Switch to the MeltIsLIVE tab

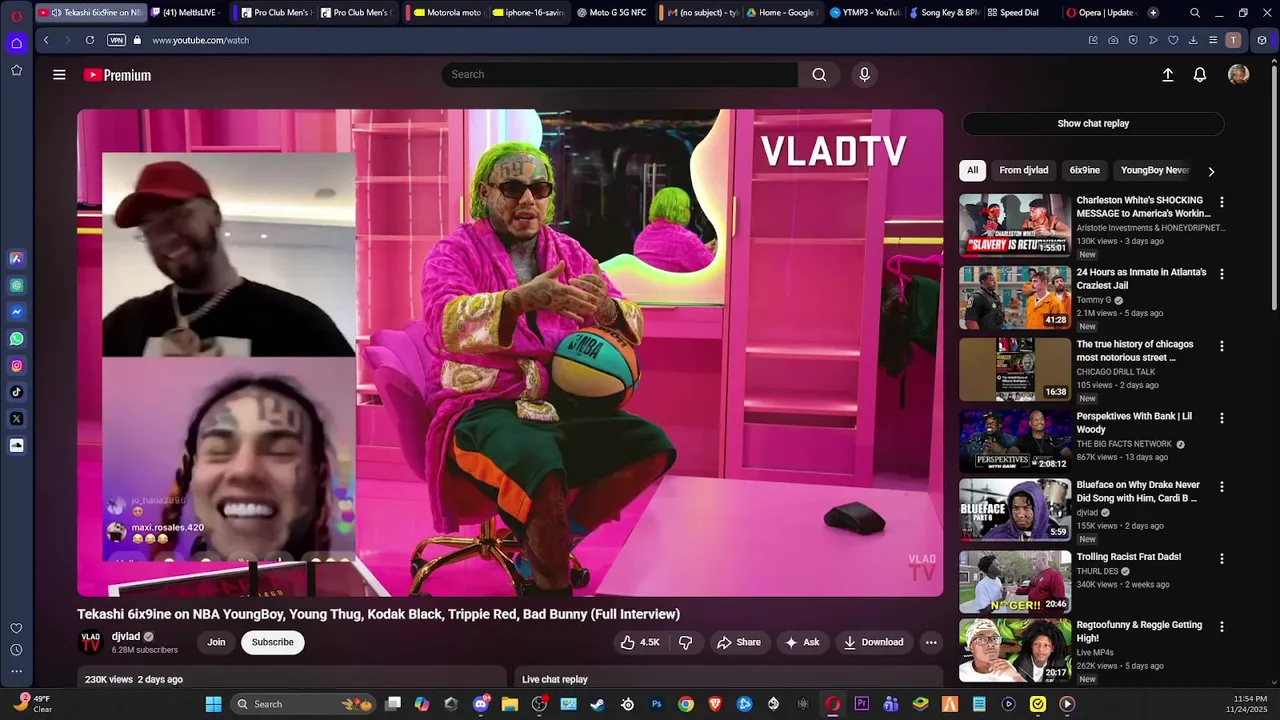coord(188,13)
